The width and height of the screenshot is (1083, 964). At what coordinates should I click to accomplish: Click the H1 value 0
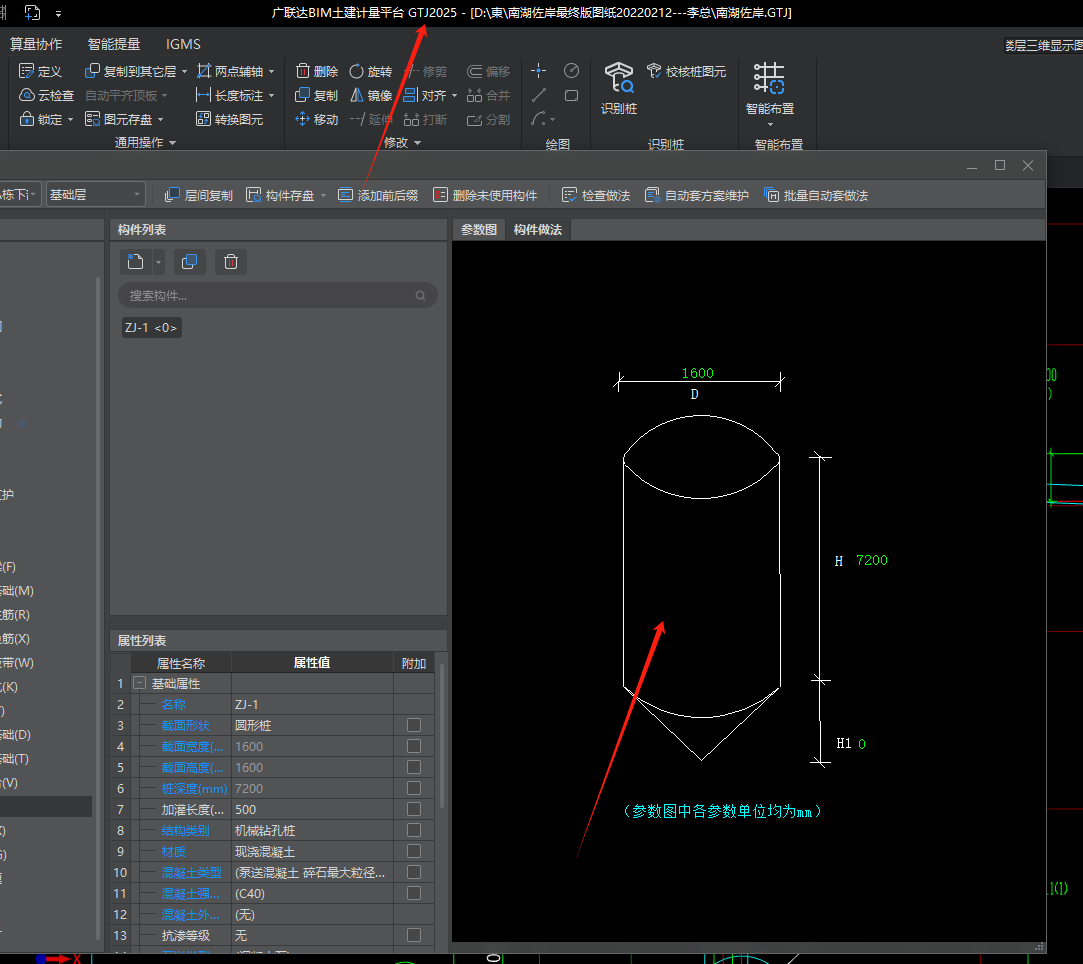[x=861, y=744]
